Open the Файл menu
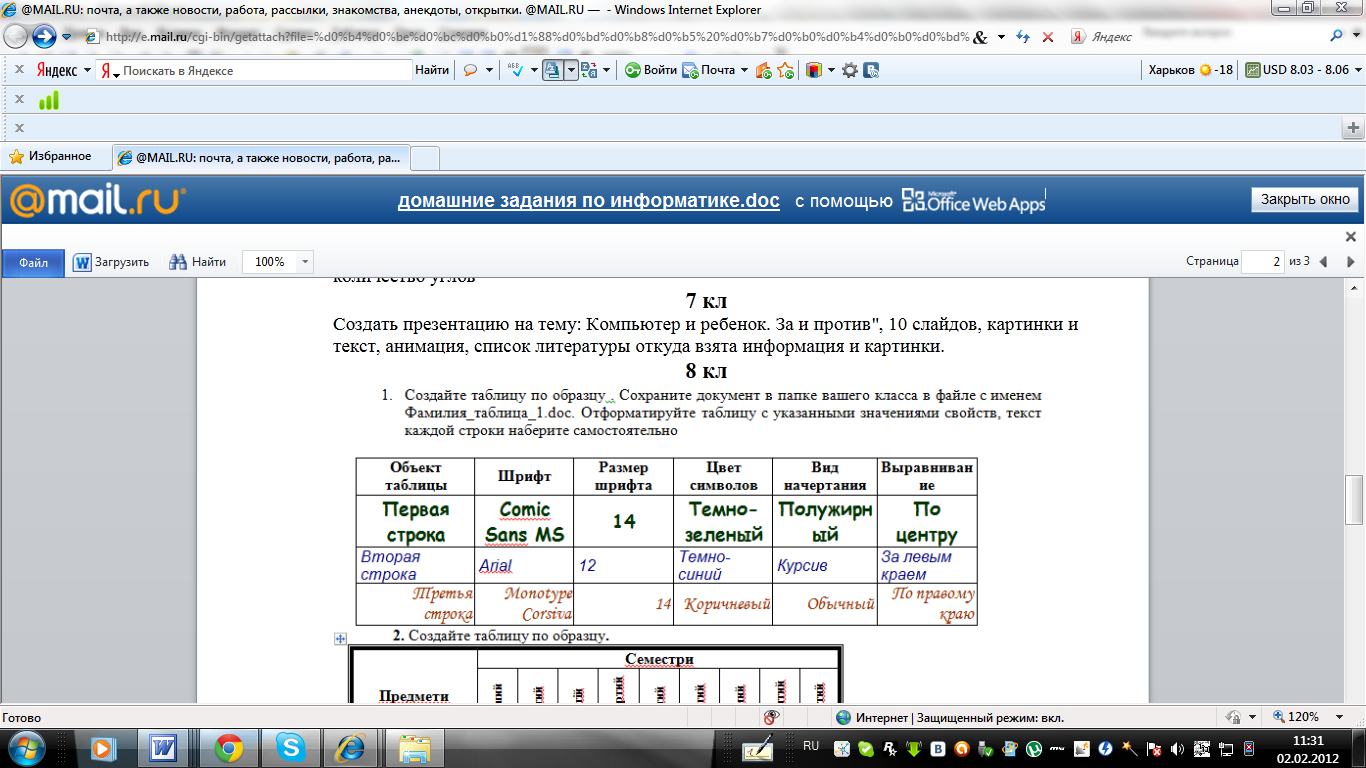The width and height of the screenshot is (1366, 768). click(x=33, y=262)
